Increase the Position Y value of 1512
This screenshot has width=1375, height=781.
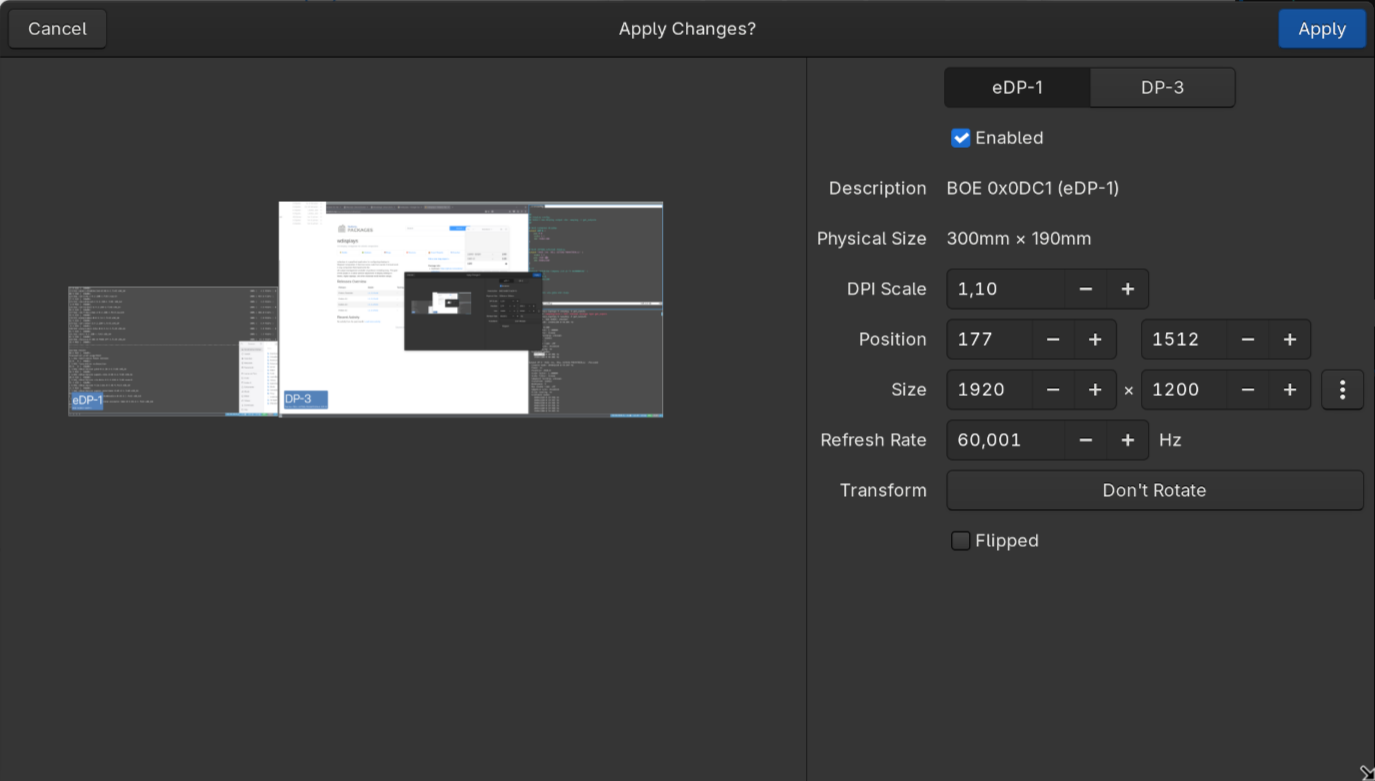(x=1290, y=339)
